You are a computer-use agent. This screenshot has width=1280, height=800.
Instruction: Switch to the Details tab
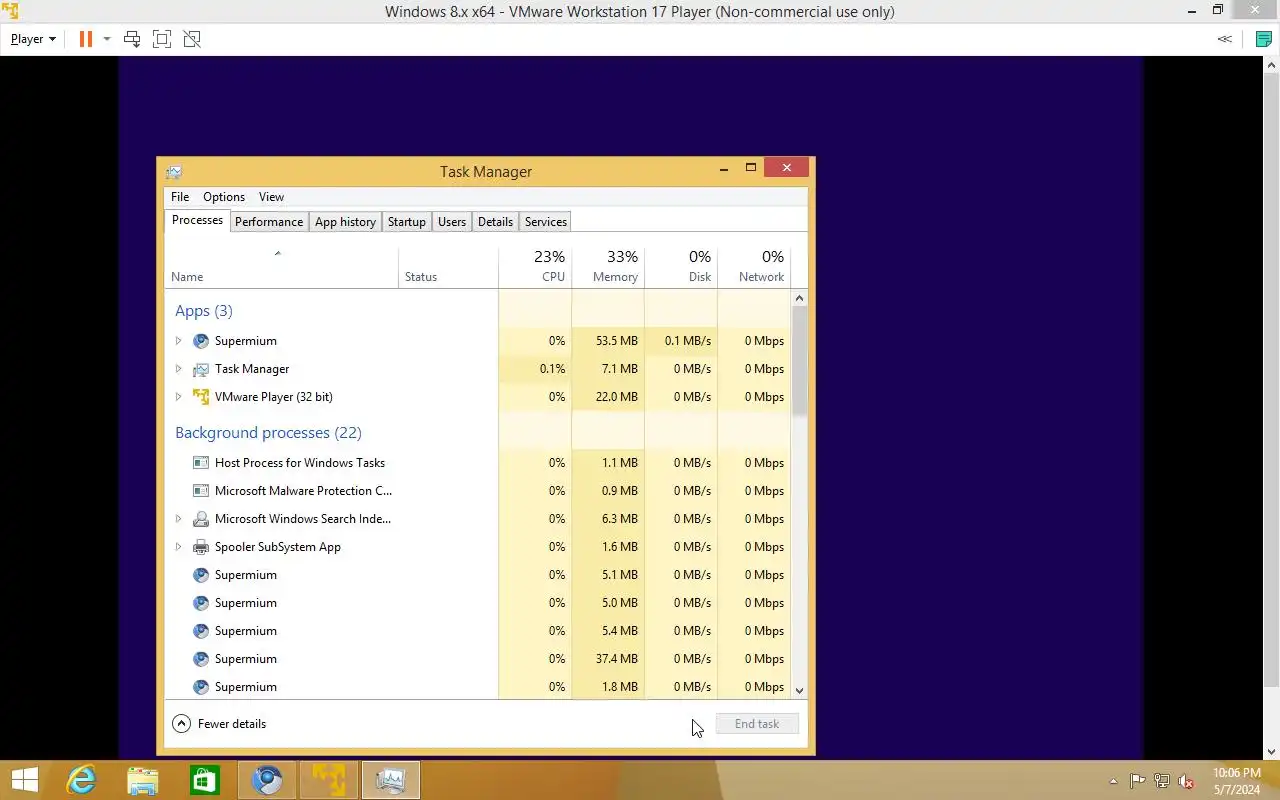click(495, 222)
